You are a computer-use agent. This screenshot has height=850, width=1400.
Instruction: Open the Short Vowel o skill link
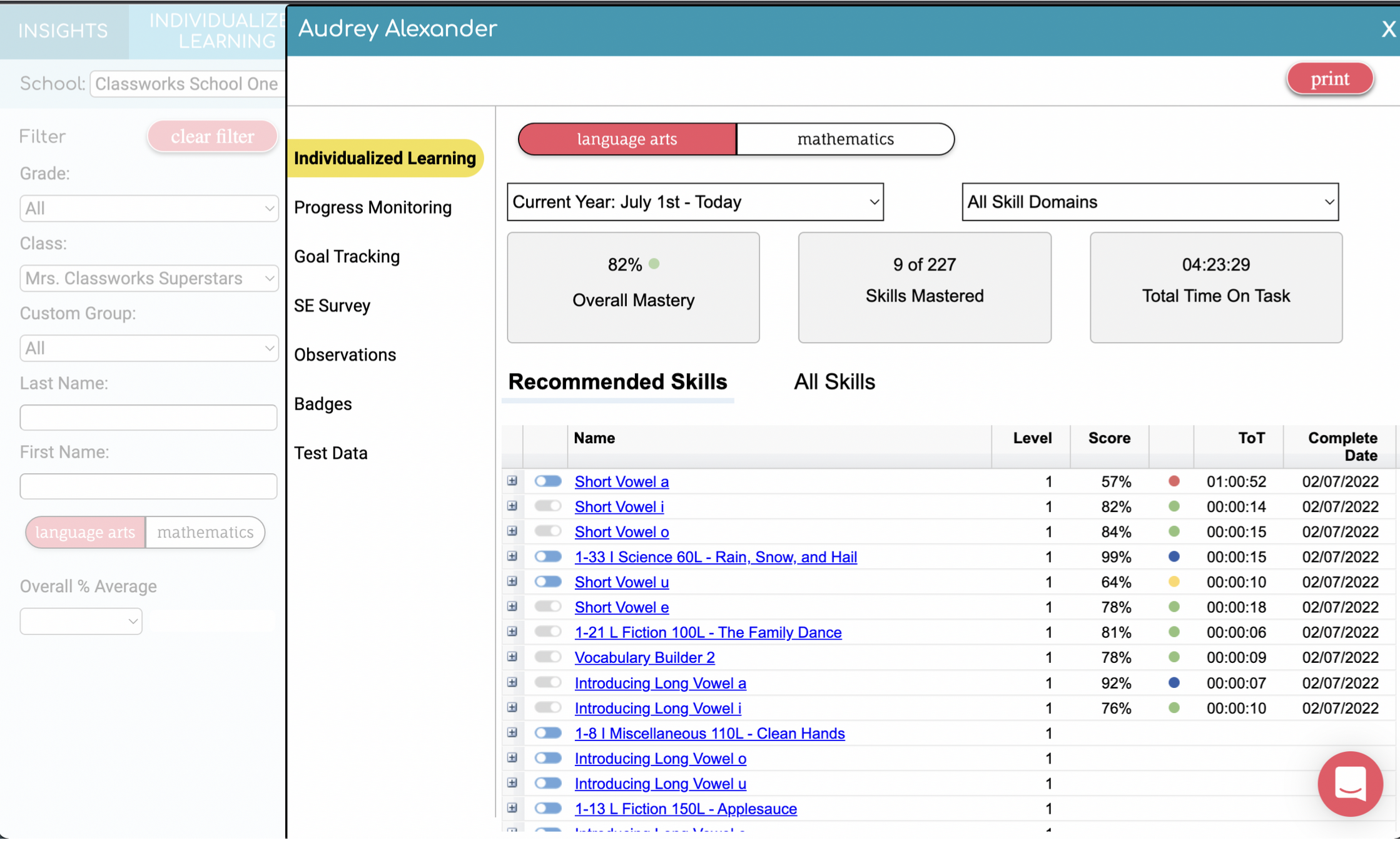(x=621, y=531)
